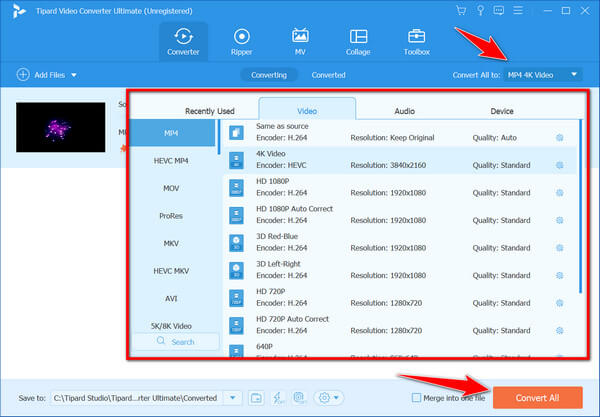This screenshot has height=417, width=600.
Task: Choose the HD 1080P profile row
Action: click(x=400, y=187)
